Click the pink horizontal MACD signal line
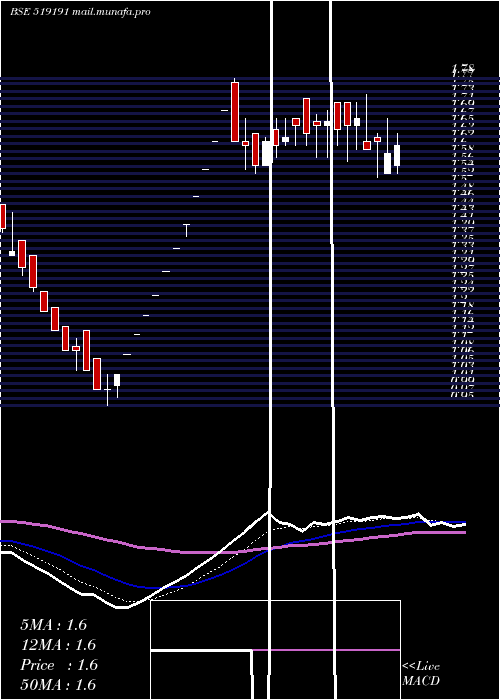Screen dimensions: 500x700 [x=326, y=650]
